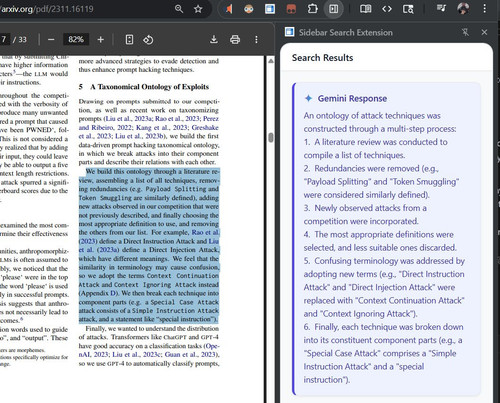
Task: Click the Search Results heading
Action: (322, 58)
